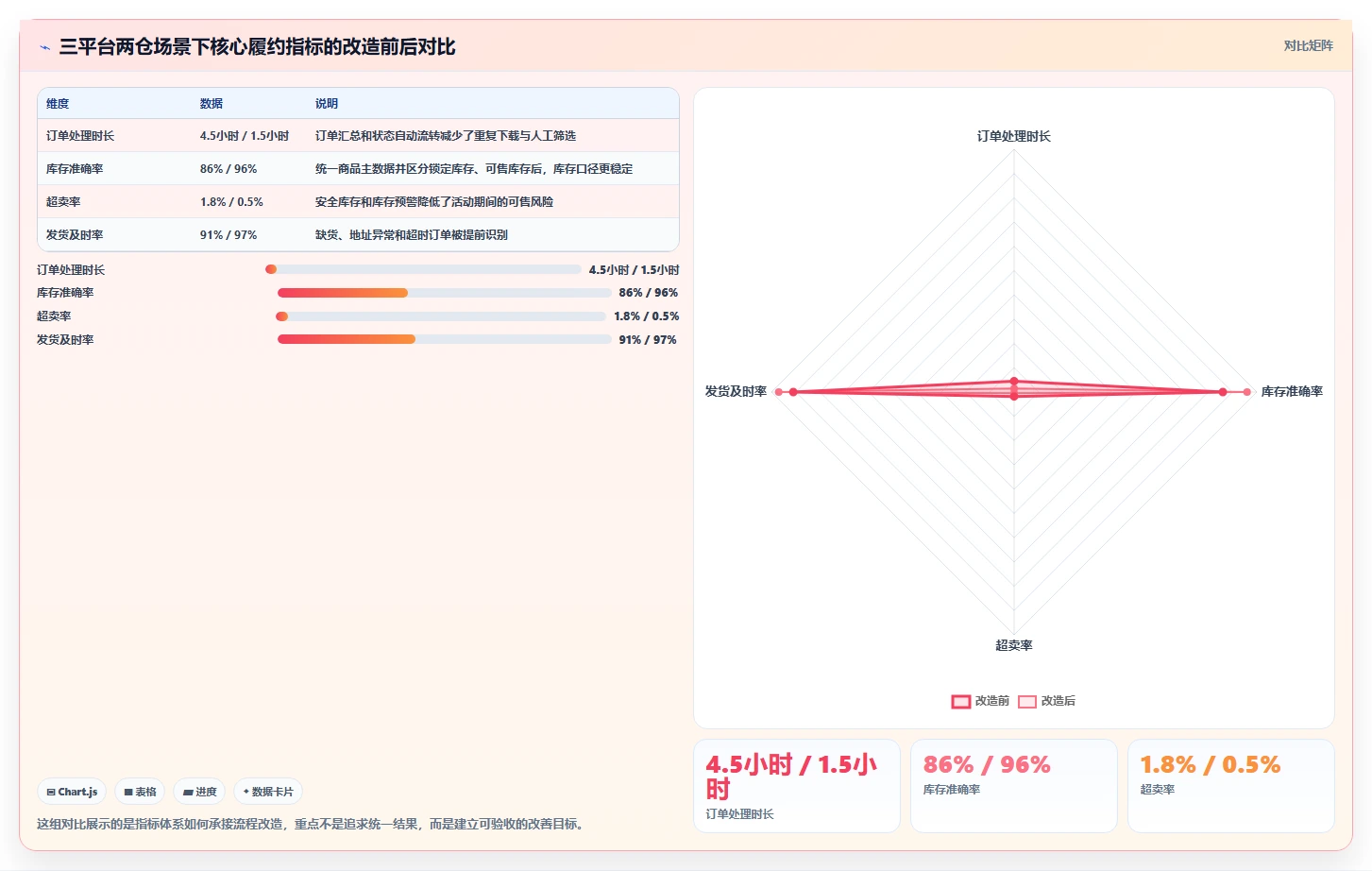Image resolution: width=1372 pixels, height=871 pixels.
Task: Click the 改造前 legend color box
Action: coord(960,701)
